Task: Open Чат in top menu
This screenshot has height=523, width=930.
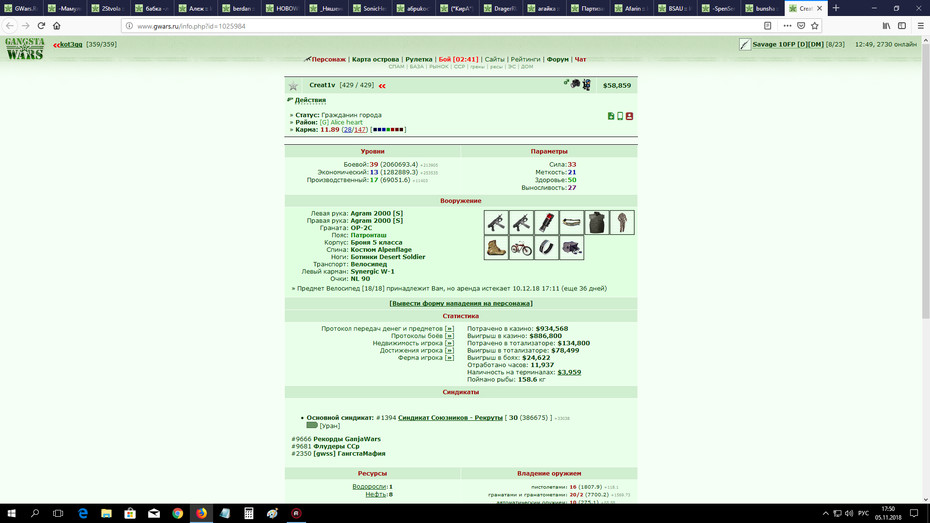Action: [581, 59]
